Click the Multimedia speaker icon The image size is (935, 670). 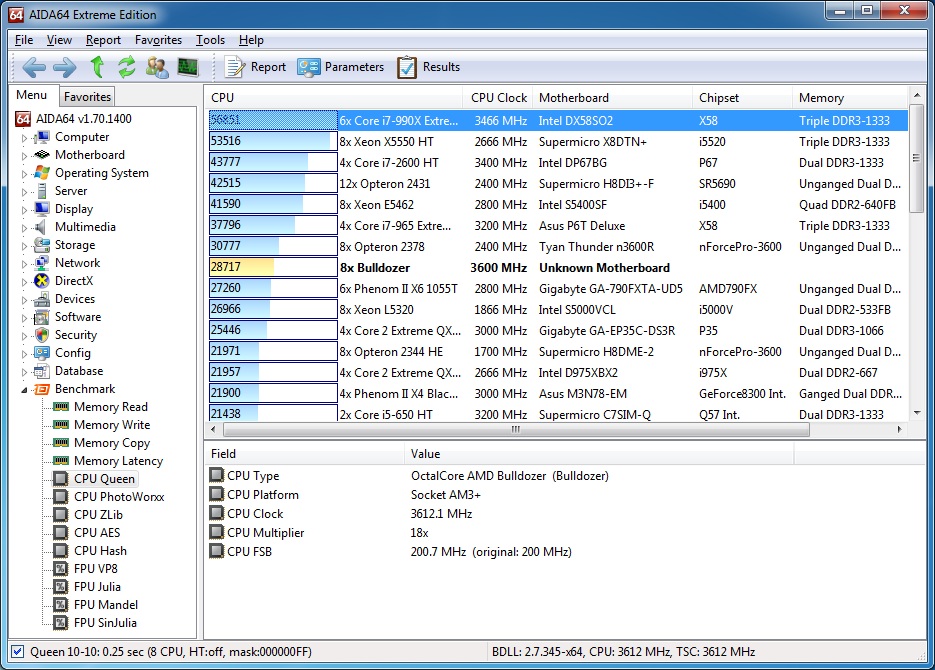[41, 227]
